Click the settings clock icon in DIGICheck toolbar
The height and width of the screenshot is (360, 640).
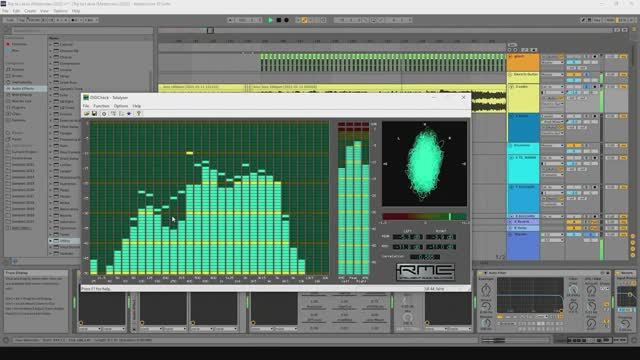click(104, 113)
